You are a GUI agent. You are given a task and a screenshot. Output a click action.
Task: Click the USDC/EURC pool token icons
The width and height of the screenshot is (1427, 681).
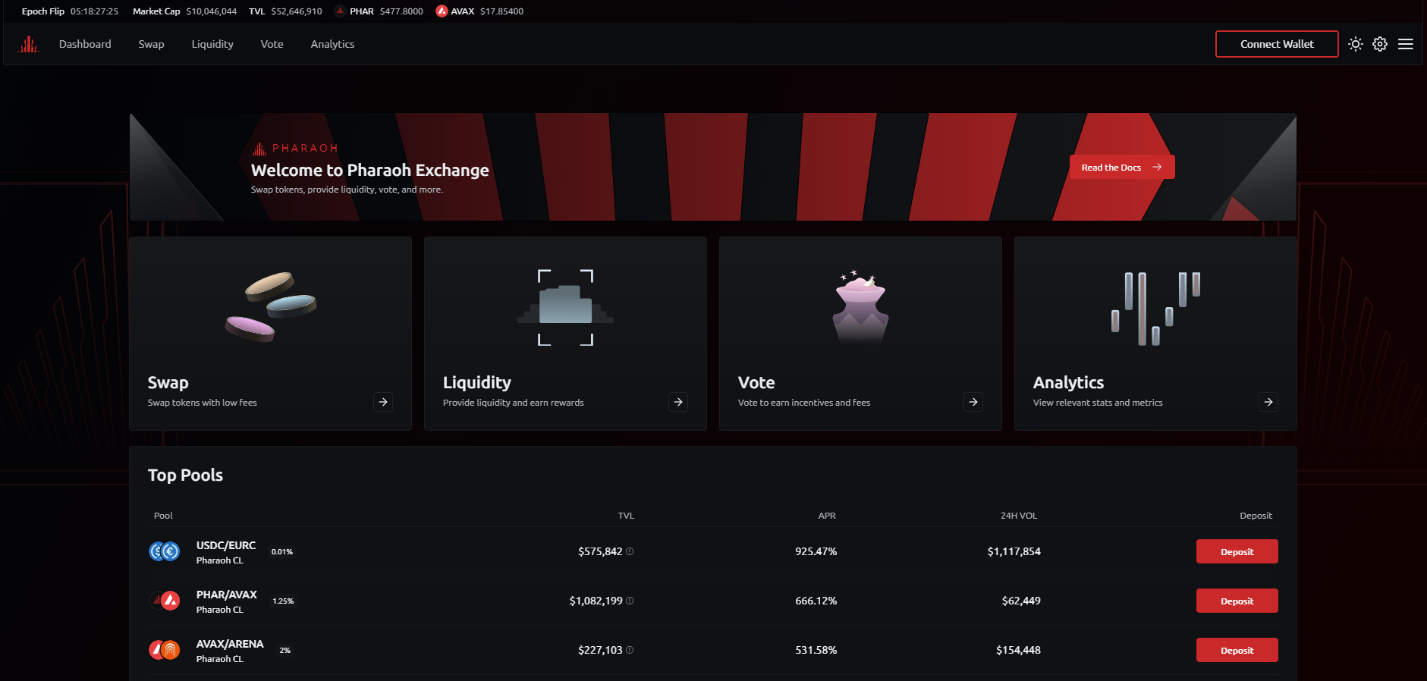[x=164, y=551]
